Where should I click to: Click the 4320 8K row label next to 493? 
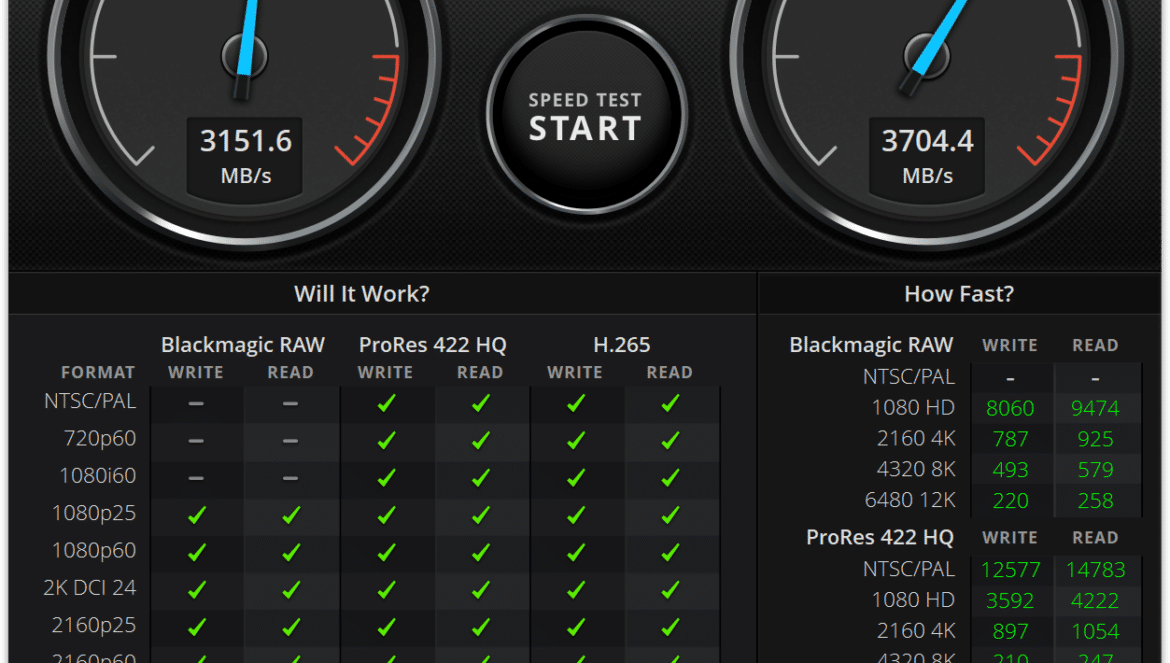pos(916,469)
